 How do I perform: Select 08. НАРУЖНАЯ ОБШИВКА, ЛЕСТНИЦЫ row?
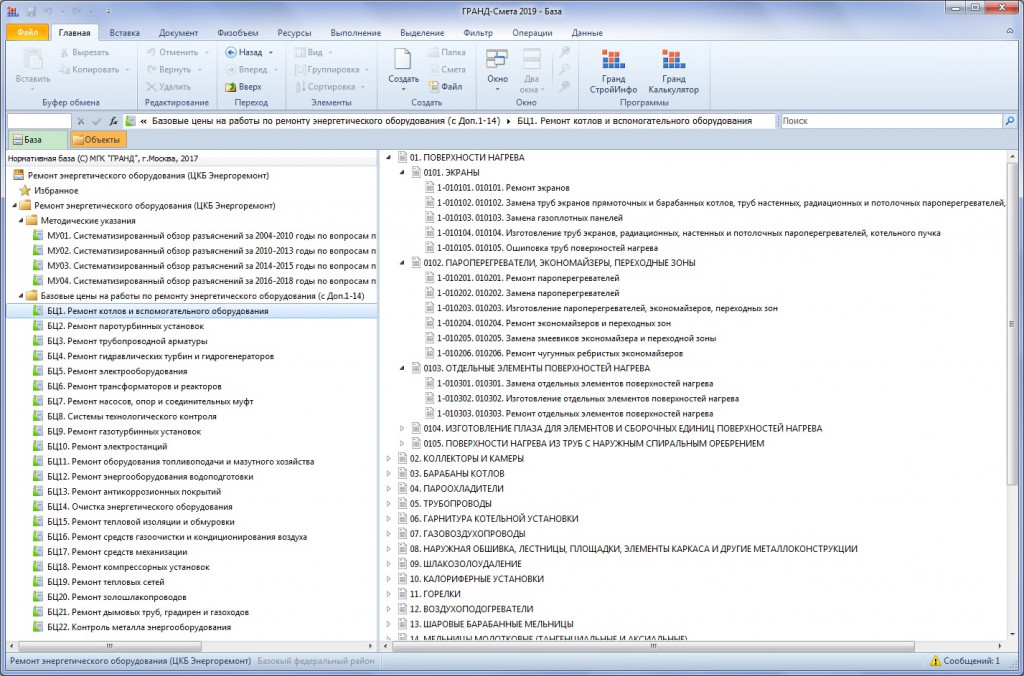point(627,549)
